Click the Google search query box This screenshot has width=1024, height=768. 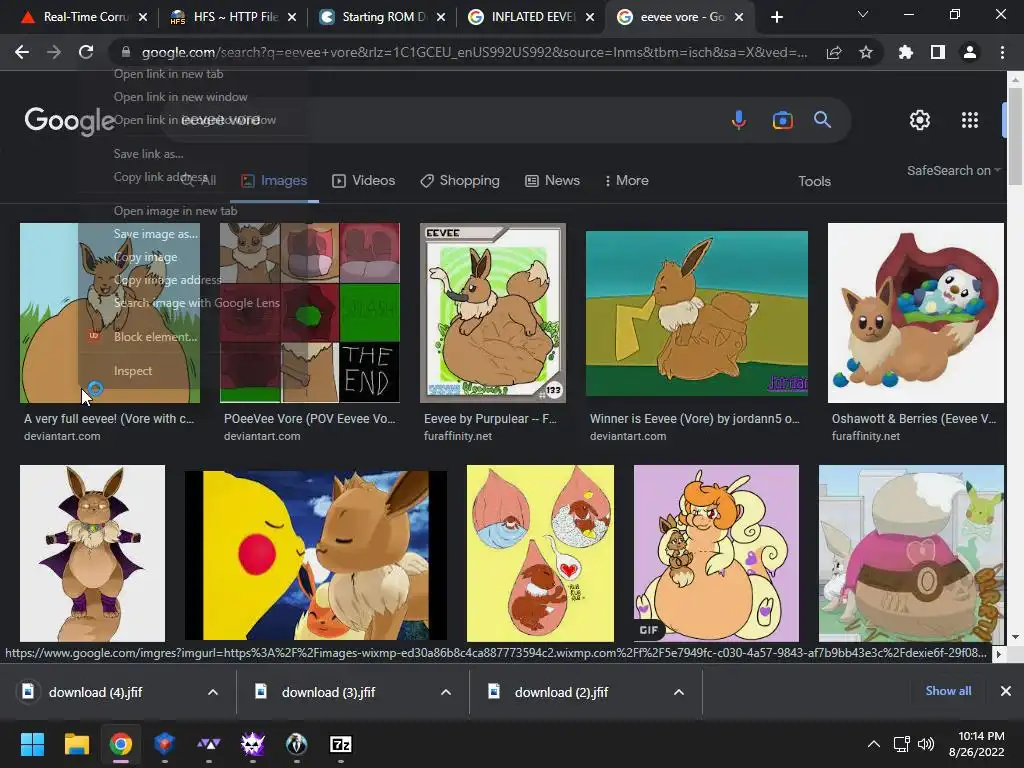(451, 120)
